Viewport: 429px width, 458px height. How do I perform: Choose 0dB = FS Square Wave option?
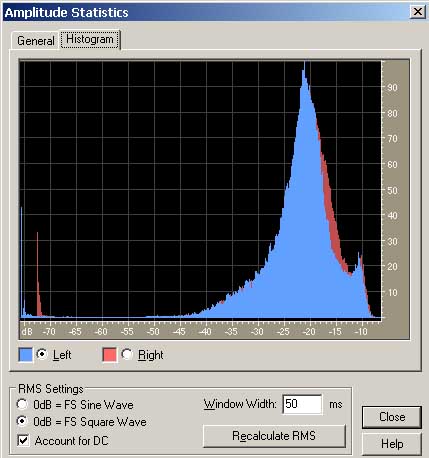tap(22, 421)
